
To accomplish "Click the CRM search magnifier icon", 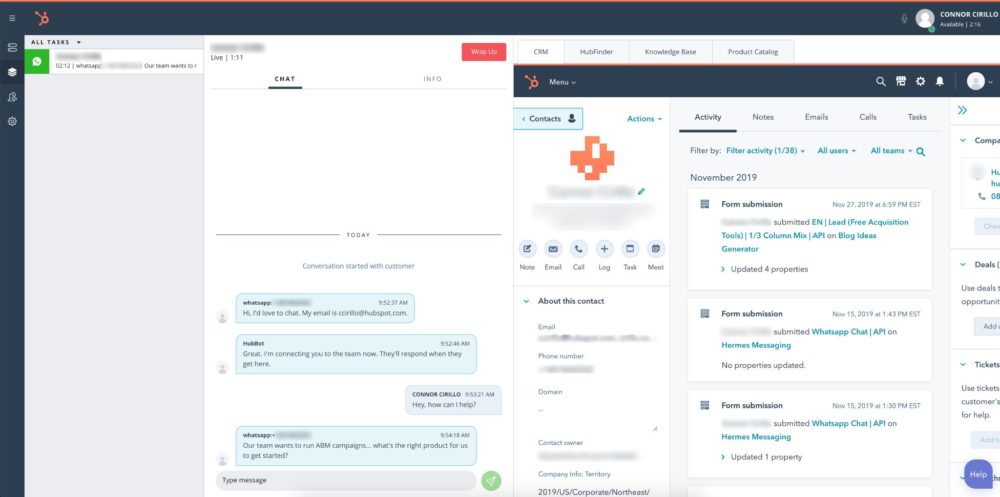I will tap(881, 82).
